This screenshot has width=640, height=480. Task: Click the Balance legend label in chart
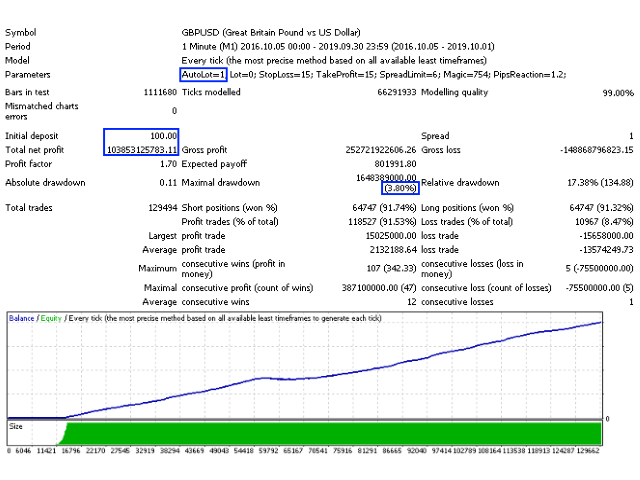point(22,318)
